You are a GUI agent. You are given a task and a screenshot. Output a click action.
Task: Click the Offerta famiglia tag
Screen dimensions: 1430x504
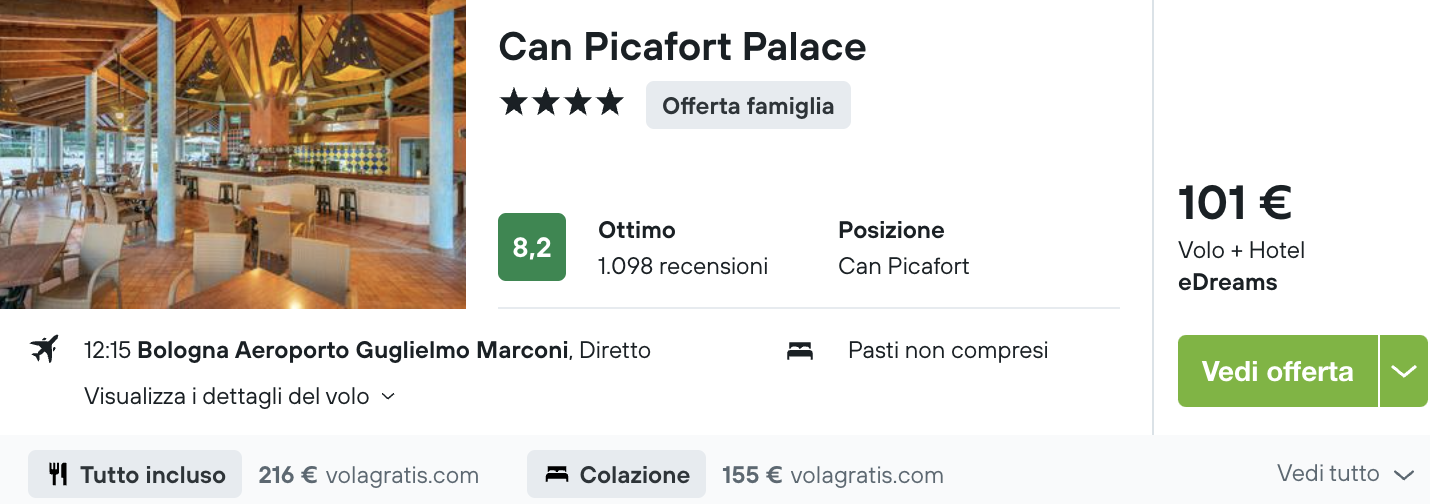coord(748,105)
